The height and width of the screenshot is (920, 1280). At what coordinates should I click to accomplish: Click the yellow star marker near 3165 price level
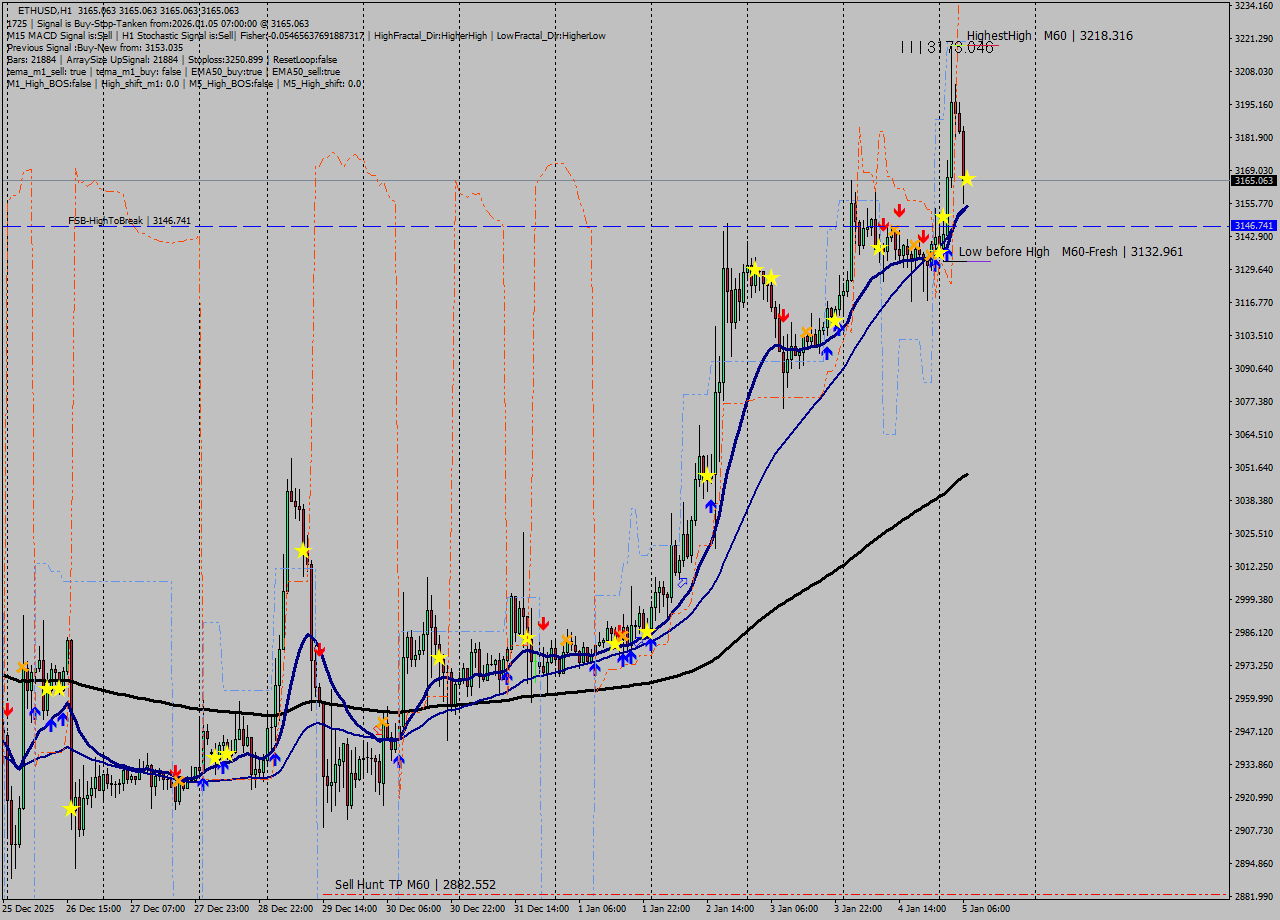click(x=967, y=179)
